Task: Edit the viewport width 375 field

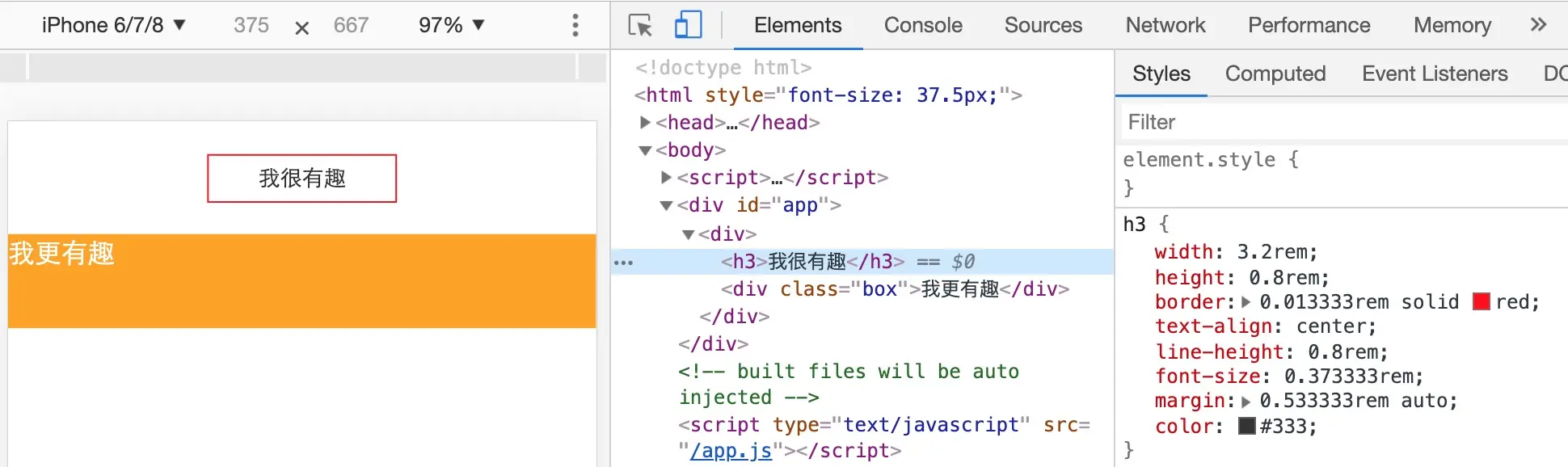Action: tap(251, 25)
